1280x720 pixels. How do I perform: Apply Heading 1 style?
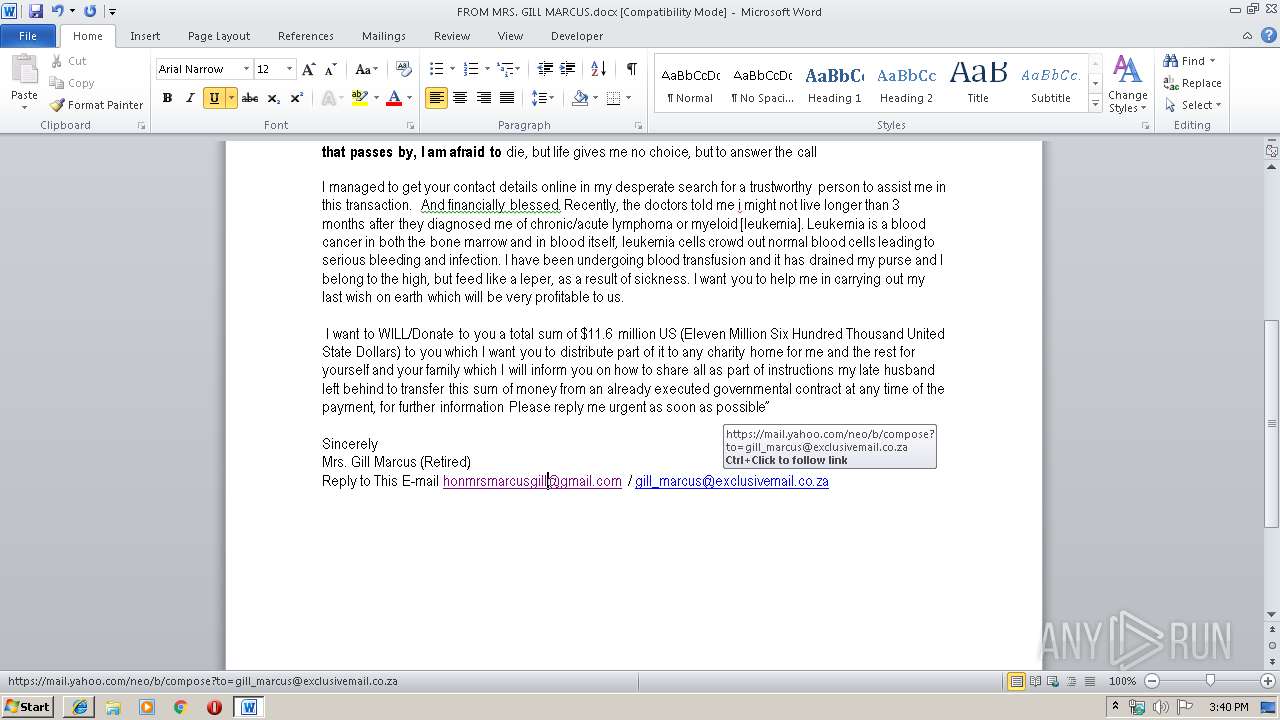[x=834, y=84]
